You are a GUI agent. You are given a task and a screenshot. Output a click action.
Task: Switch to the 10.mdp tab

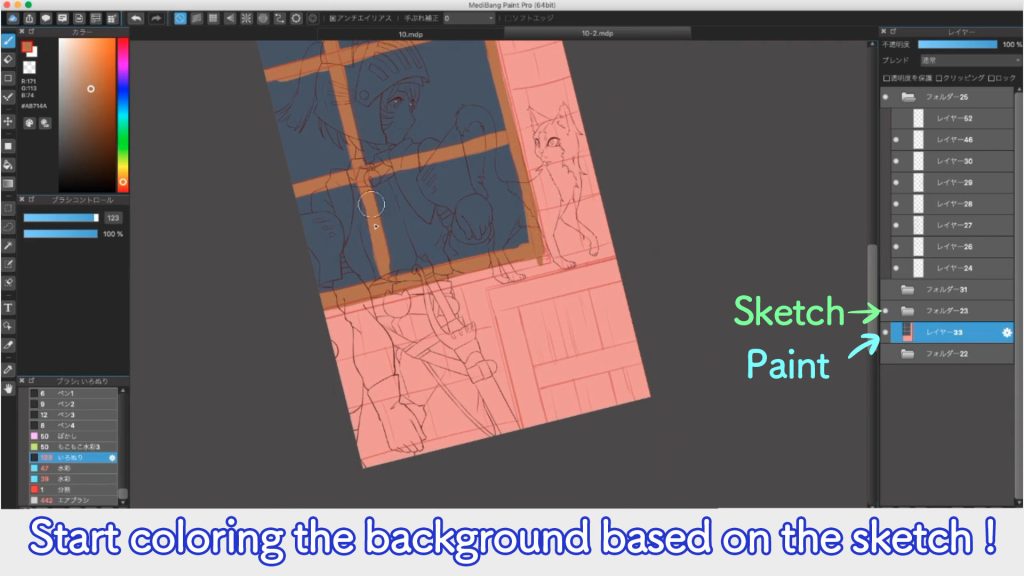coord(411,34)
